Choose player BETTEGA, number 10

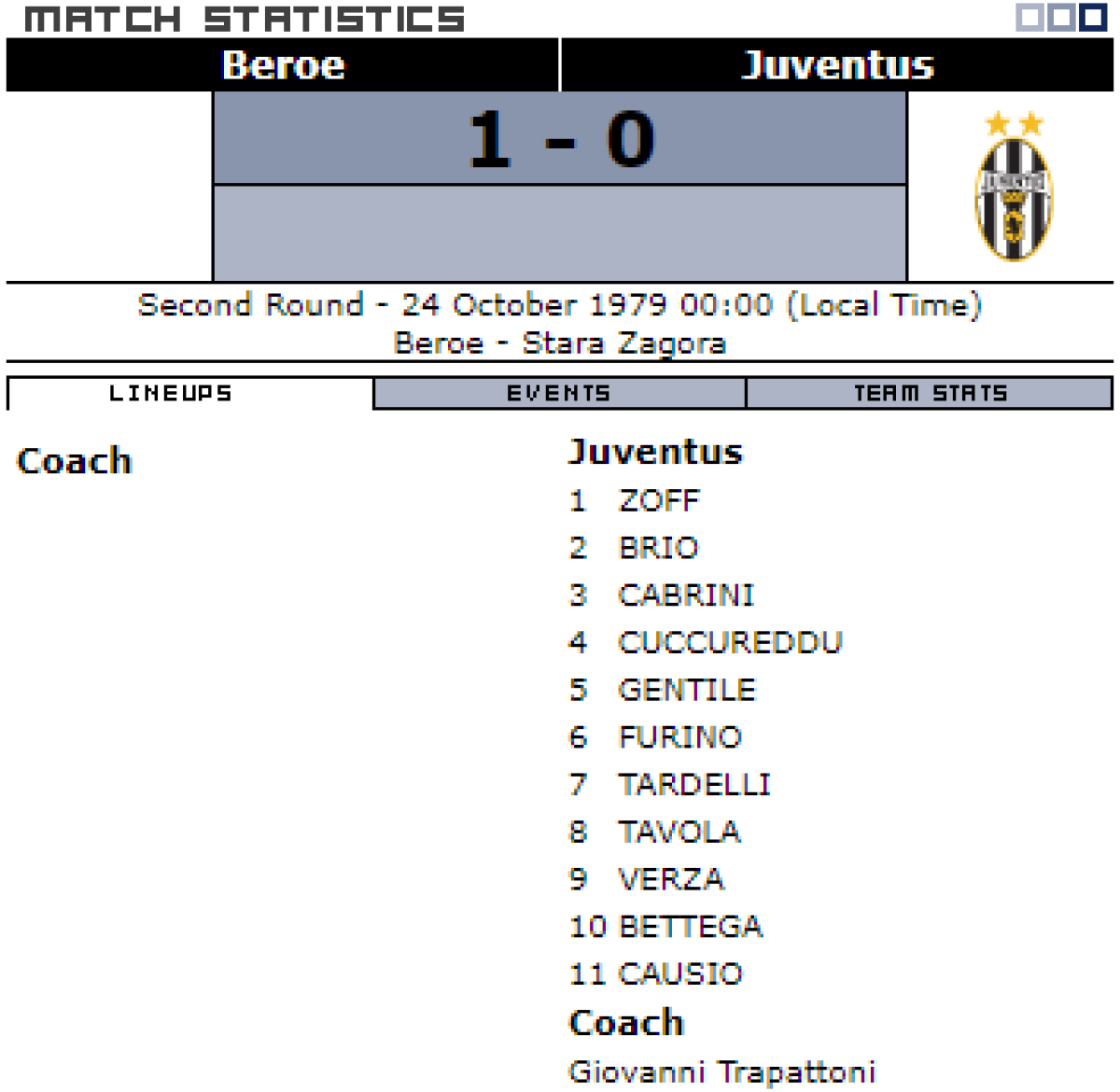(690, 927)
